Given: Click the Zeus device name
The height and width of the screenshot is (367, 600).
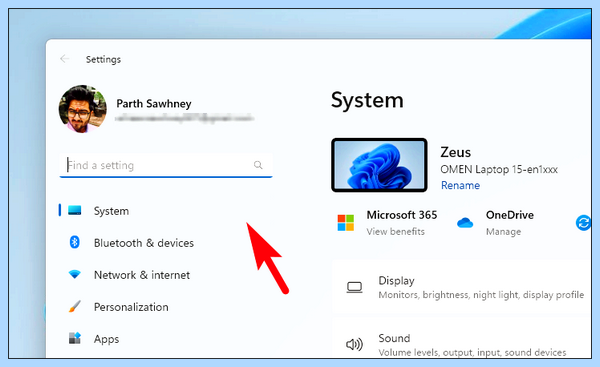Looking at the screenshot, I should 455,152.
